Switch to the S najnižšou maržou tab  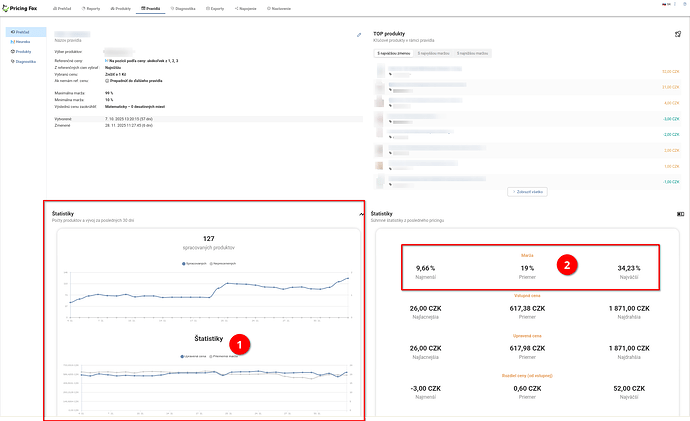click(432, 52)
